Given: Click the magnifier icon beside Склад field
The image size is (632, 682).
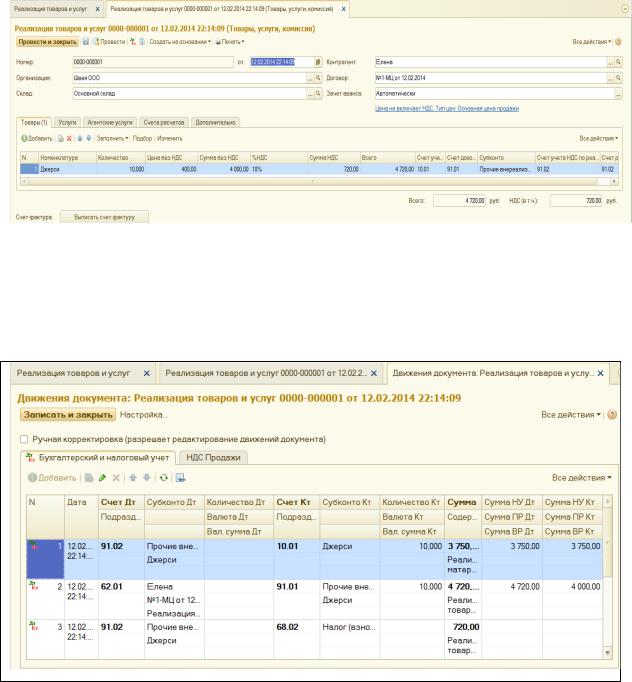Looking at the screenshot, I should [x=318, y=94].
